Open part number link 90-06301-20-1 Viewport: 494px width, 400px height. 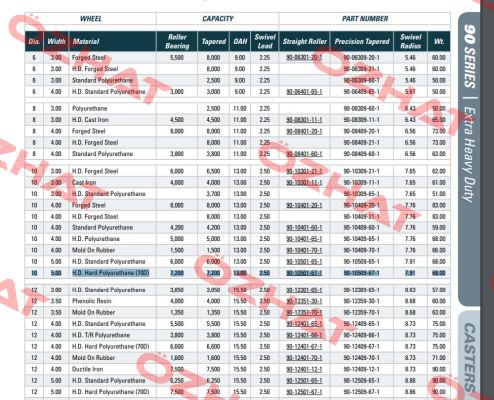[x=304, y=58]
